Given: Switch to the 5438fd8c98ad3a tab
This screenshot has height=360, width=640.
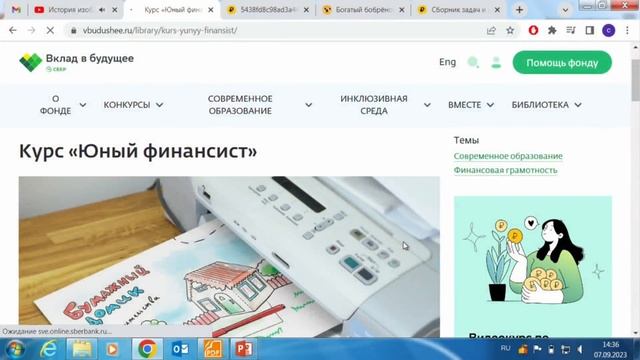Looking at the screenshot, I should (x=267, y=10).
